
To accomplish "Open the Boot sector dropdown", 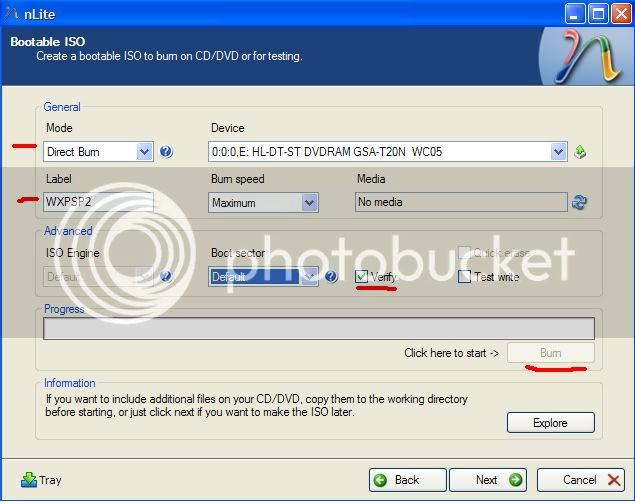I will 263,276.
